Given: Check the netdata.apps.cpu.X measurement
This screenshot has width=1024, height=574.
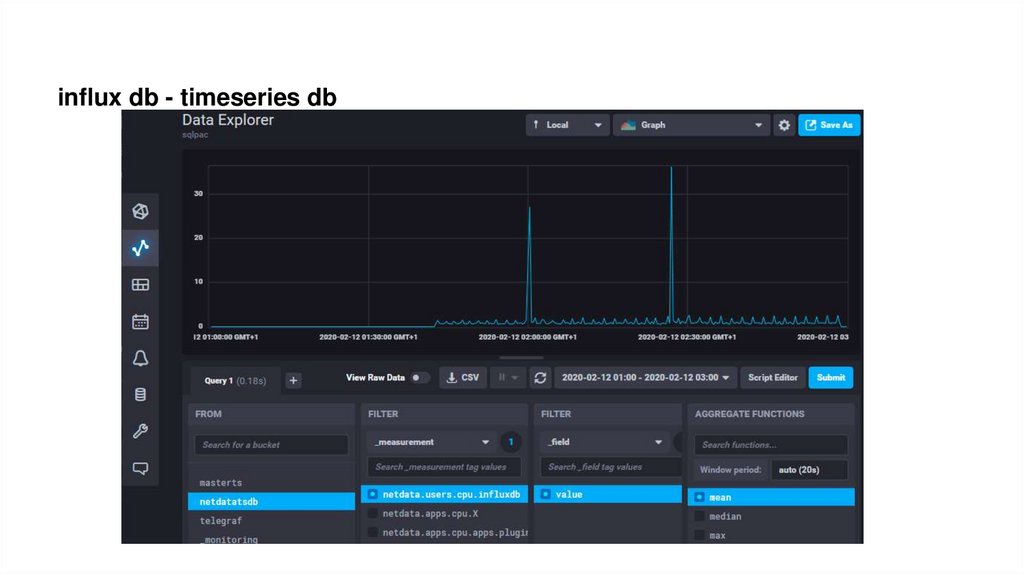Looking at the screenshot, I should tap(373, 513).
